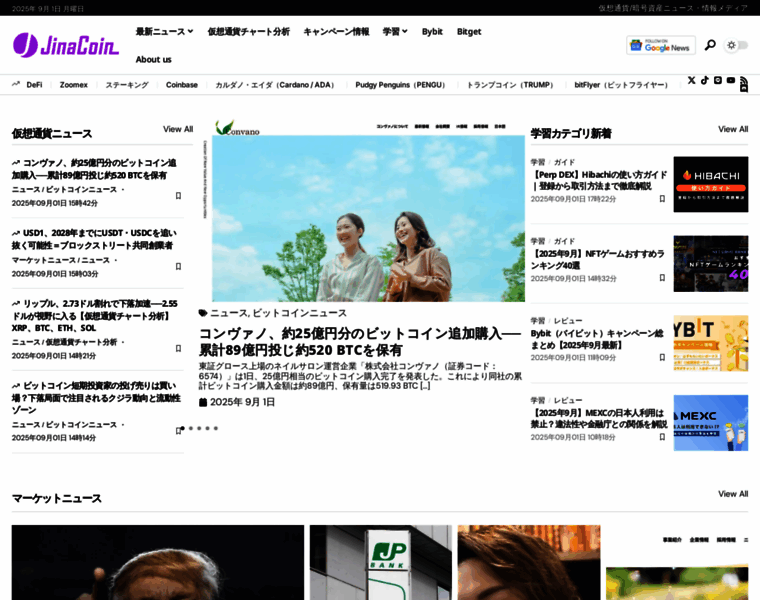Image resolution: width=760 pixels, height=600 pixels.
Task: Select the トランプコイン (TRUMP) tag
Action: (x=511, y=85)
